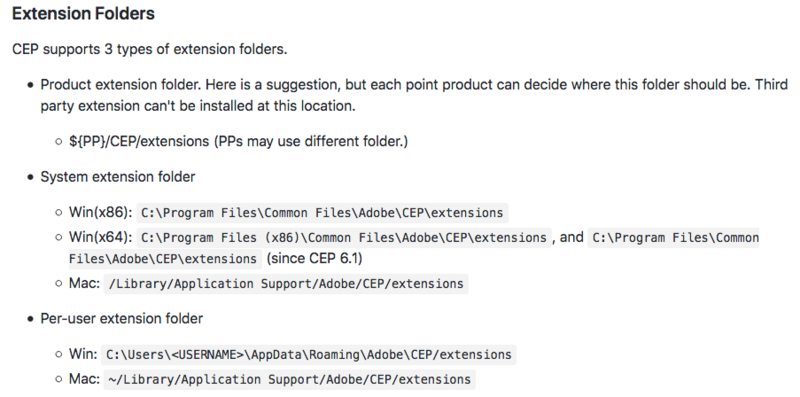Screen dimensions: 800x397
Task: Select the Win(x64) Program Files (x86) path
Action: 344,237
